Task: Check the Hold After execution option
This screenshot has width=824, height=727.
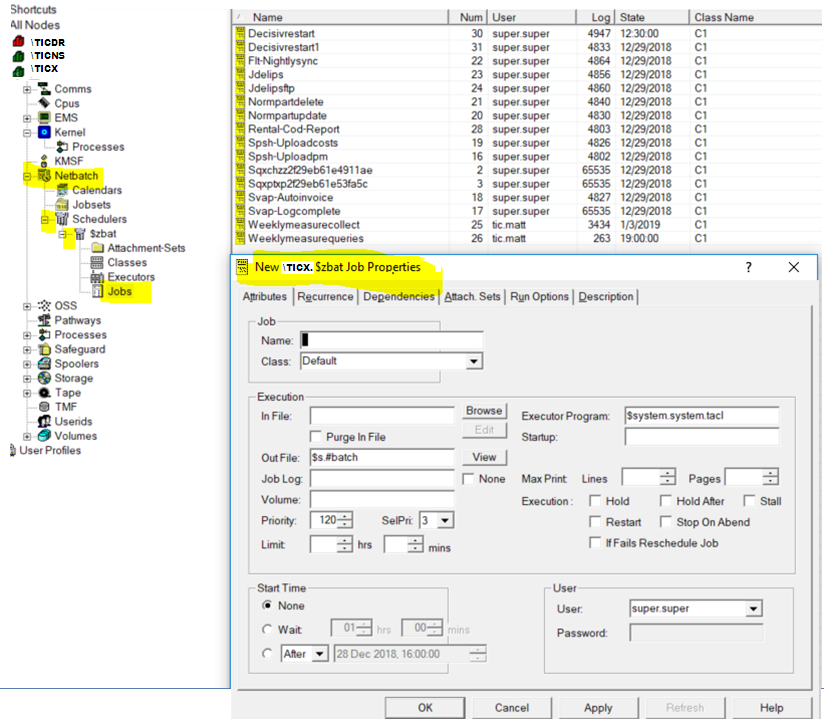Action: click(666, 501)
